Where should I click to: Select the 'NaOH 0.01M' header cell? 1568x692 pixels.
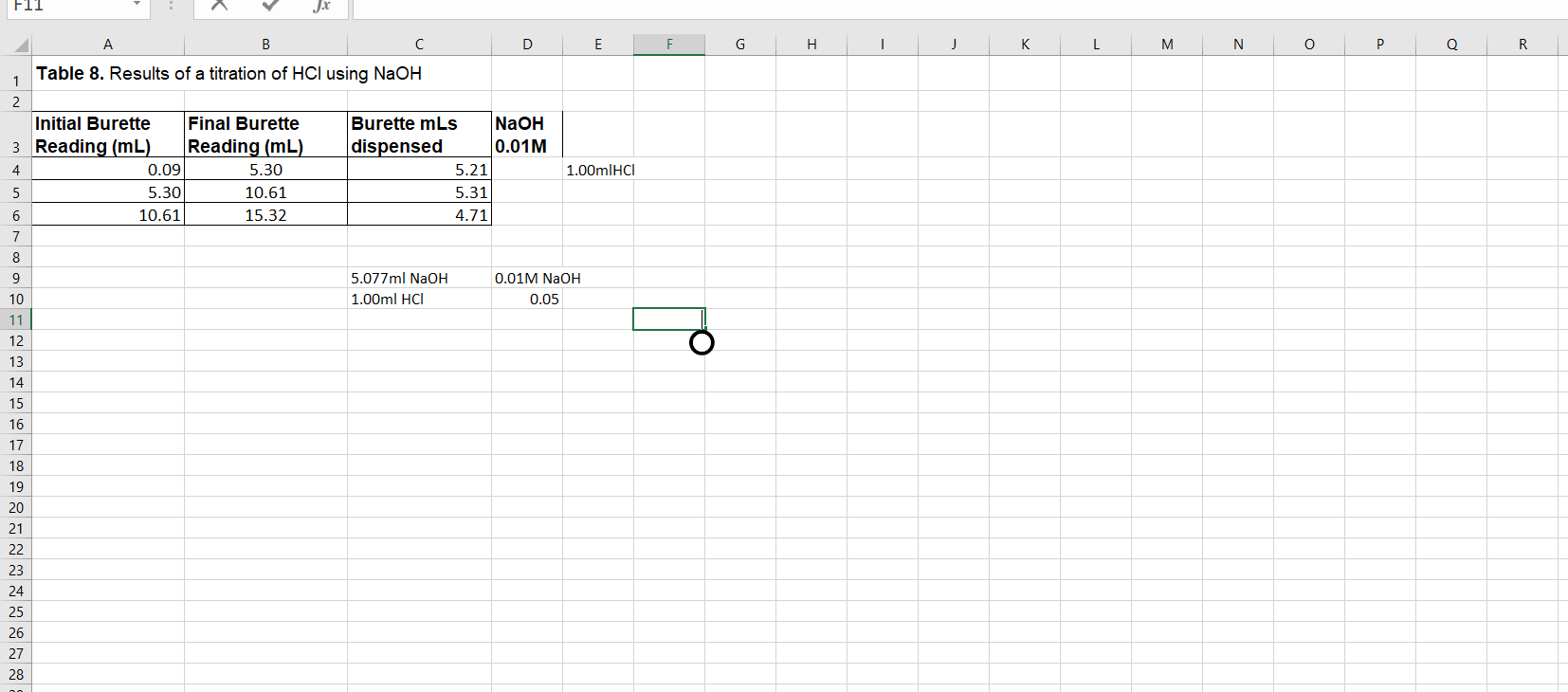pos(527,135)
